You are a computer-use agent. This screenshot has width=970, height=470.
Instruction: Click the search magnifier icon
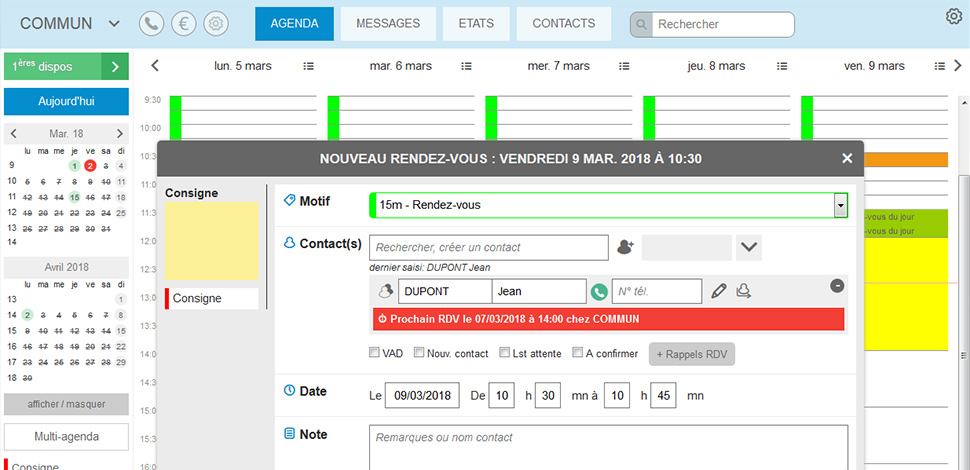click(642, 25)
